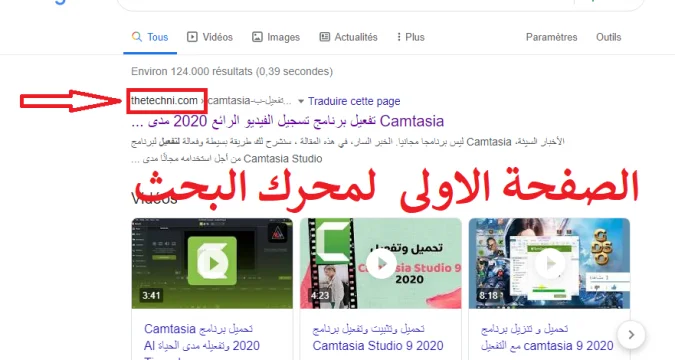
Task: Open camtasia 9 2020 video title link
Action: 547,337
